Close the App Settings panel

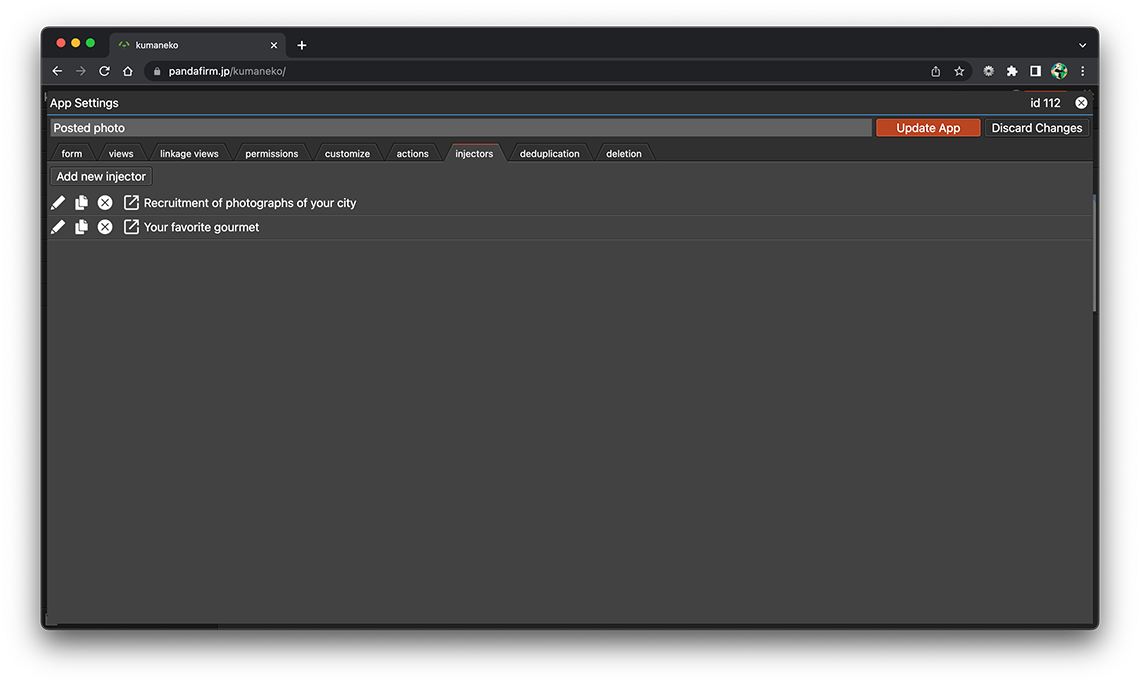pyautogui.click(x=1081, y=103)
